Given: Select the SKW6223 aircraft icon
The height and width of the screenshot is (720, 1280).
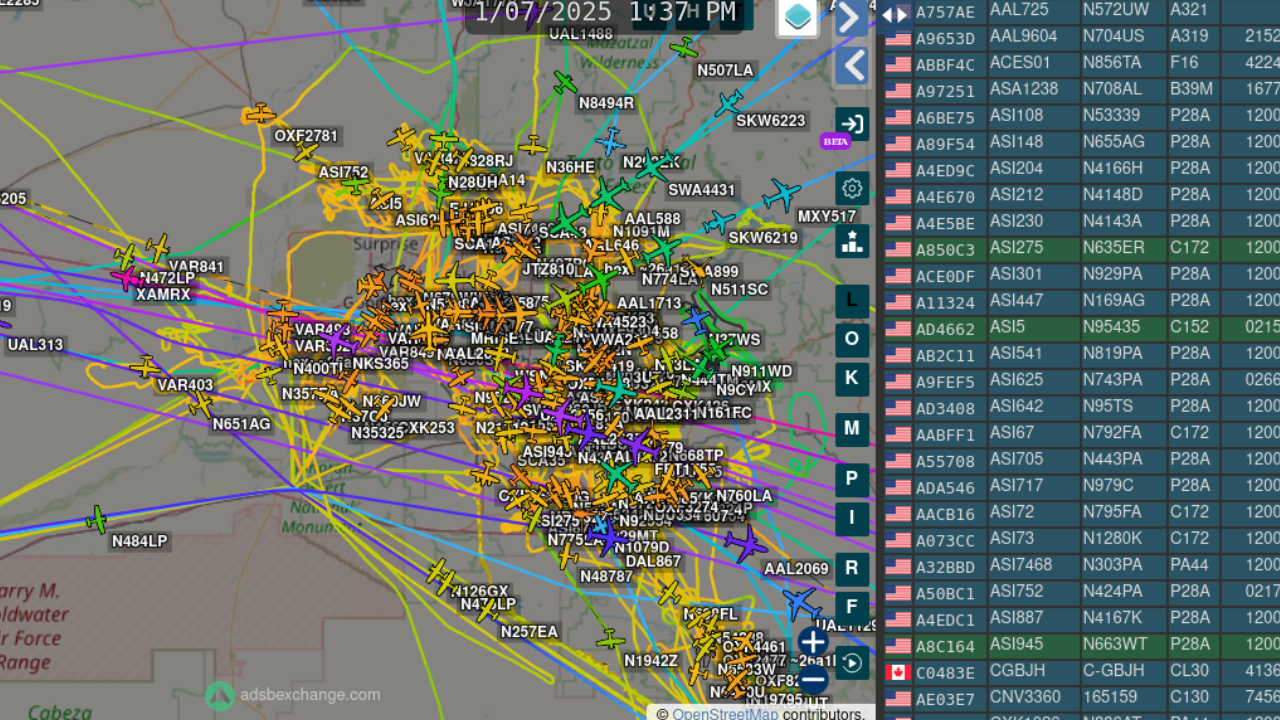Looking at the screenshot, I should (729, 102).
